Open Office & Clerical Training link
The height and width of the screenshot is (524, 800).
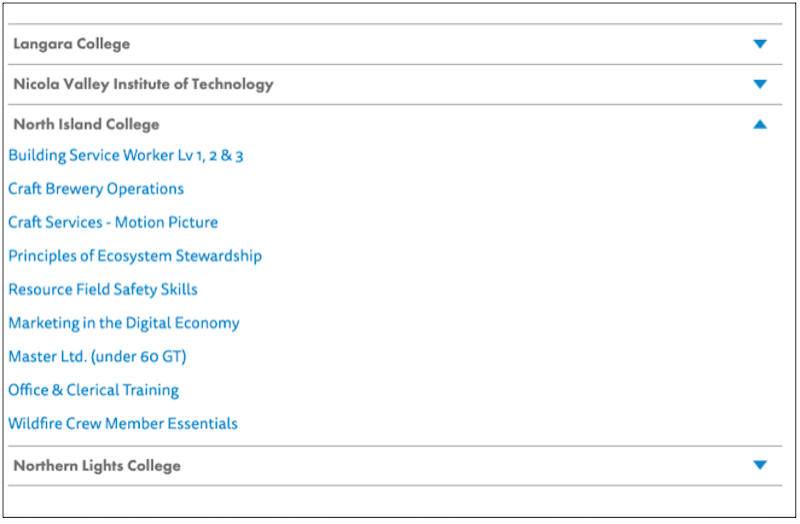(94, 390)
